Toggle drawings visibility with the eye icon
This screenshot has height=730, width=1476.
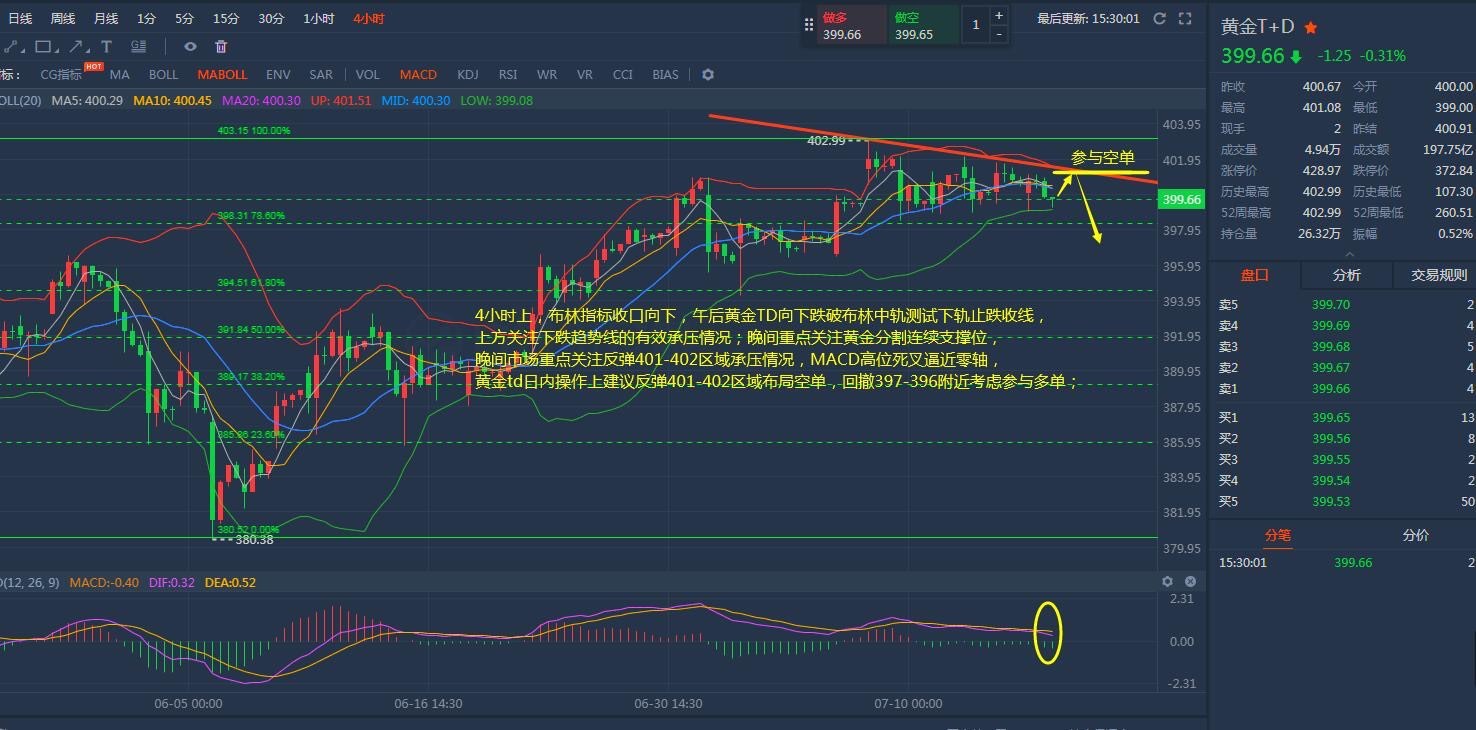[x=190, y=46]
